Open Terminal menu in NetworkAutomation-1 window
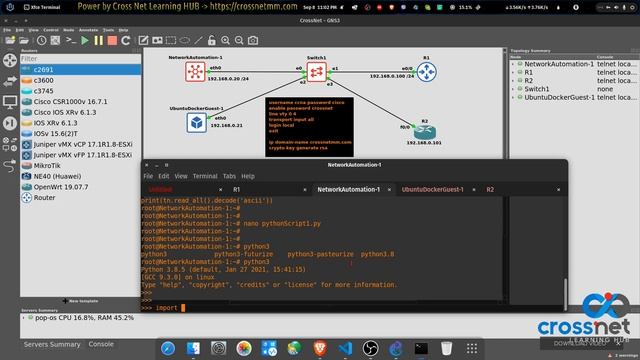This screenshot has width=640, height=360. (205, 176)
